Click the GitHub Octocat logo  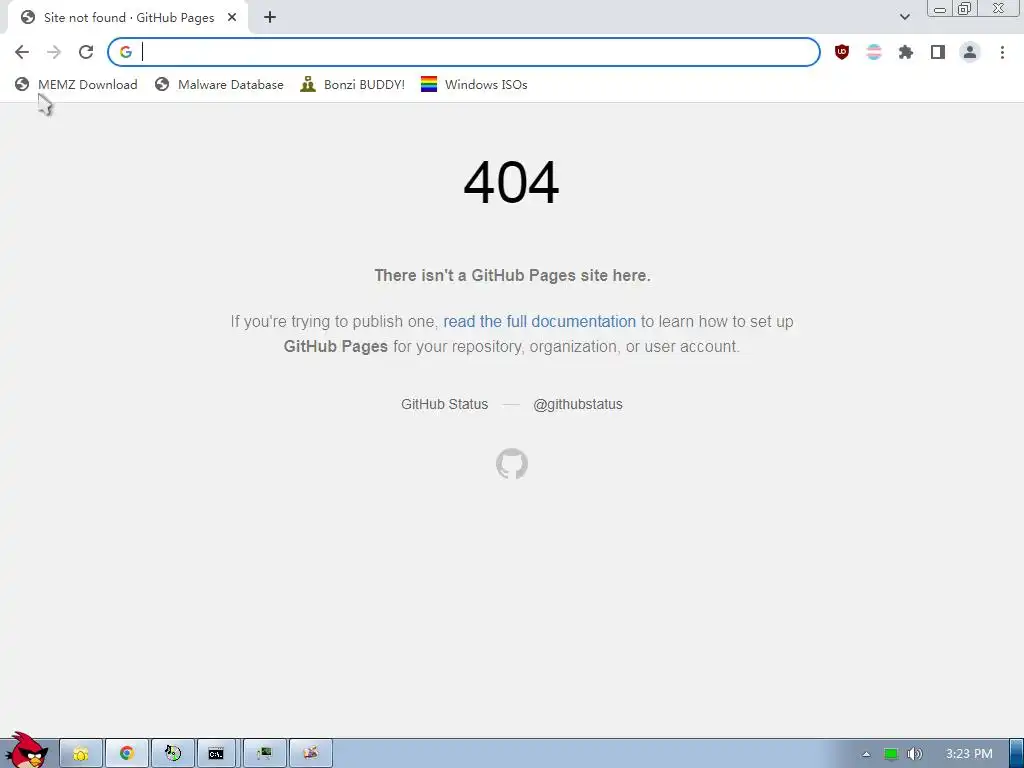coord(512,464)
